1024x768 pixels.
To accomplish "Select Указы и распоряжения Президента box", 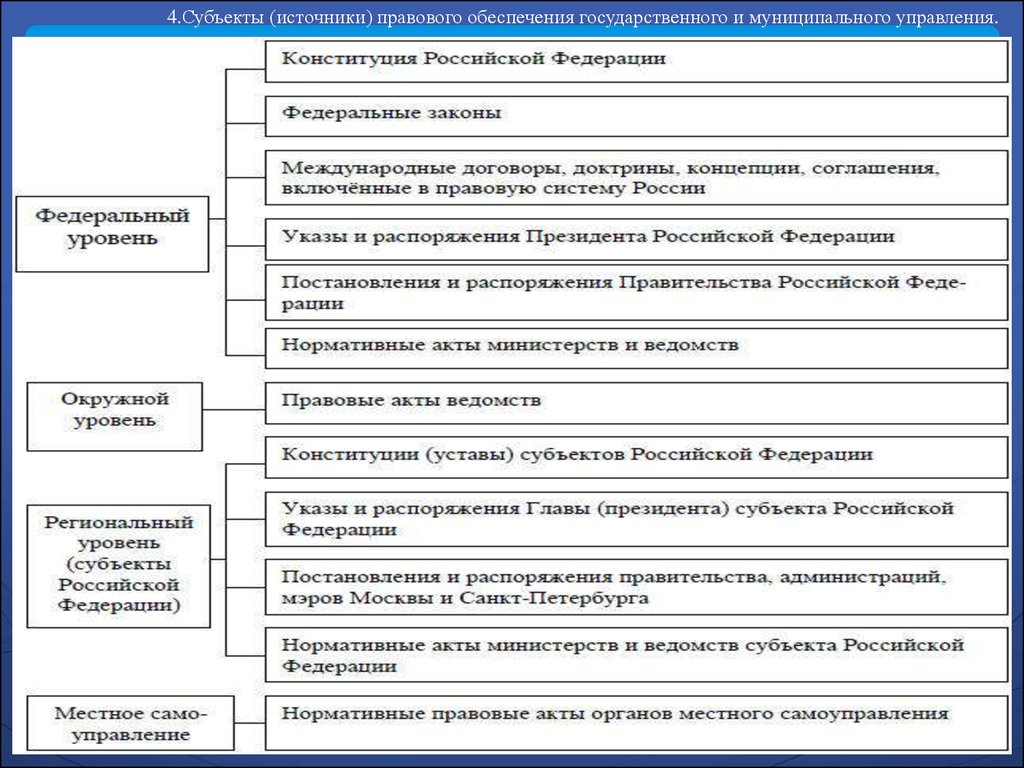I will [636, 239].
